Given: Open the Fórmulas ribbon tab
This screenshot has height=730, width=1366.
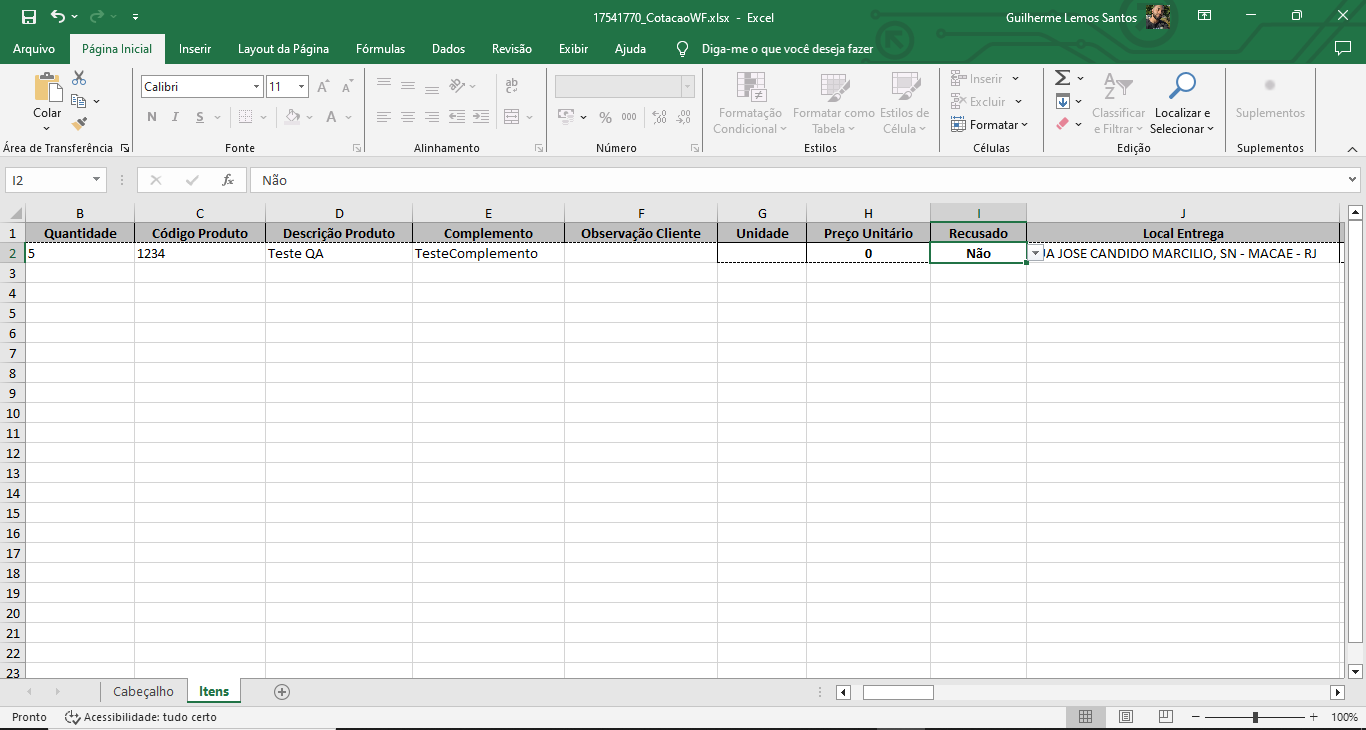Looking at the screenshot, I should click(380, 49).
